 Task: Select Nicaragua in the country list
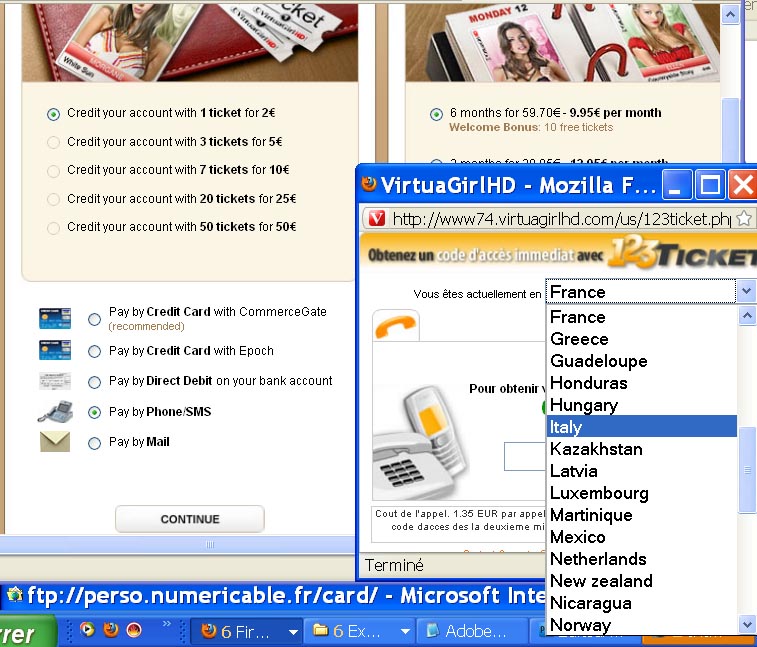pyautogui.click(x=642, y=603)
